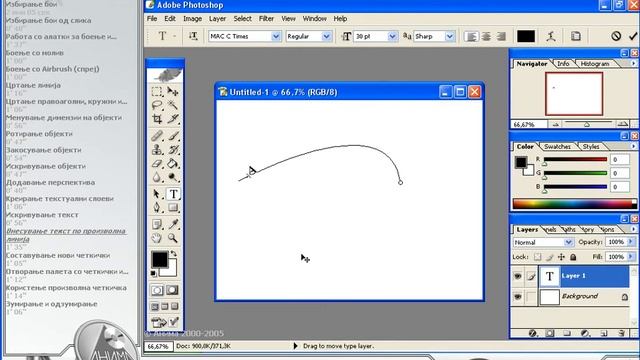Open the Edit menu
This screenshot has height=360, width=640.
click(x=170, y=18)
